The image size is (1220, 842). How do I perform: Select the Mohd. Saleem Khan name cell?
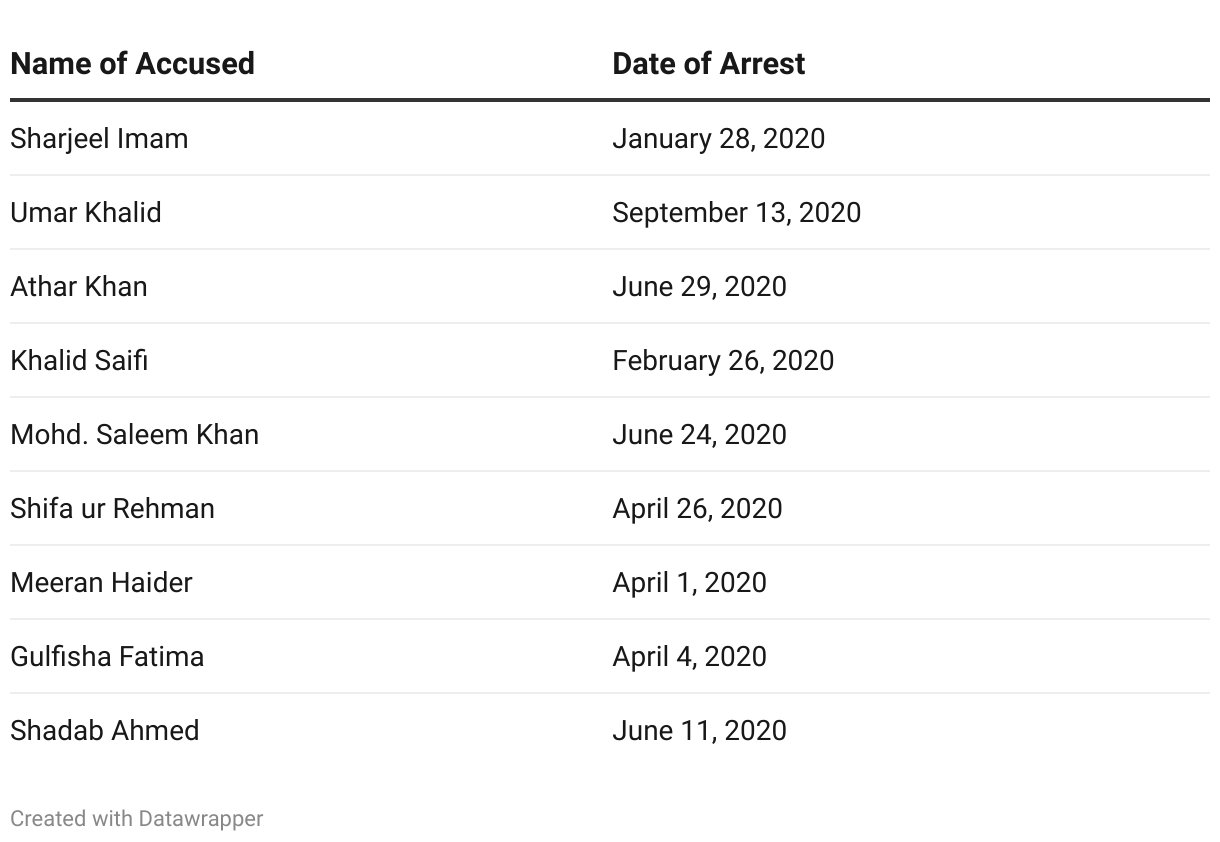135,434
